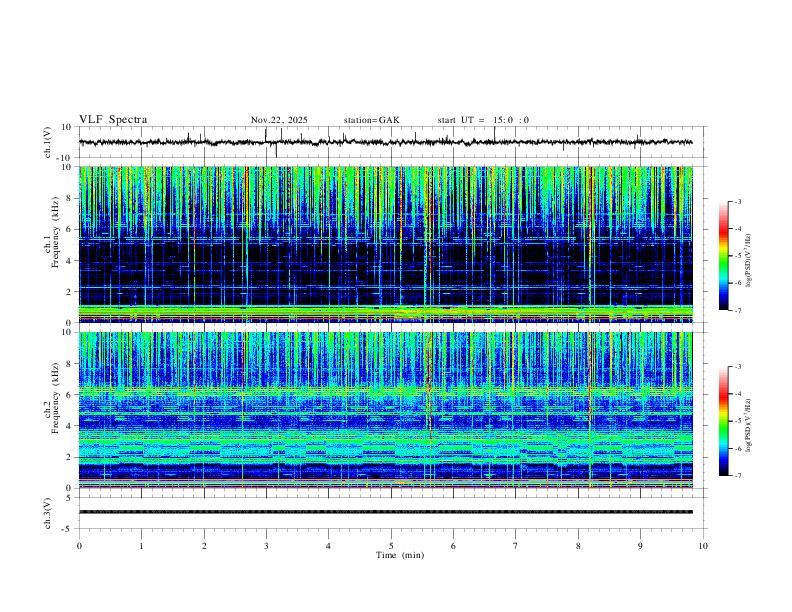The width and height of the screenshot is (792, 612).
Task: Click the time axis tick label '10'
Action: point(703,546)
